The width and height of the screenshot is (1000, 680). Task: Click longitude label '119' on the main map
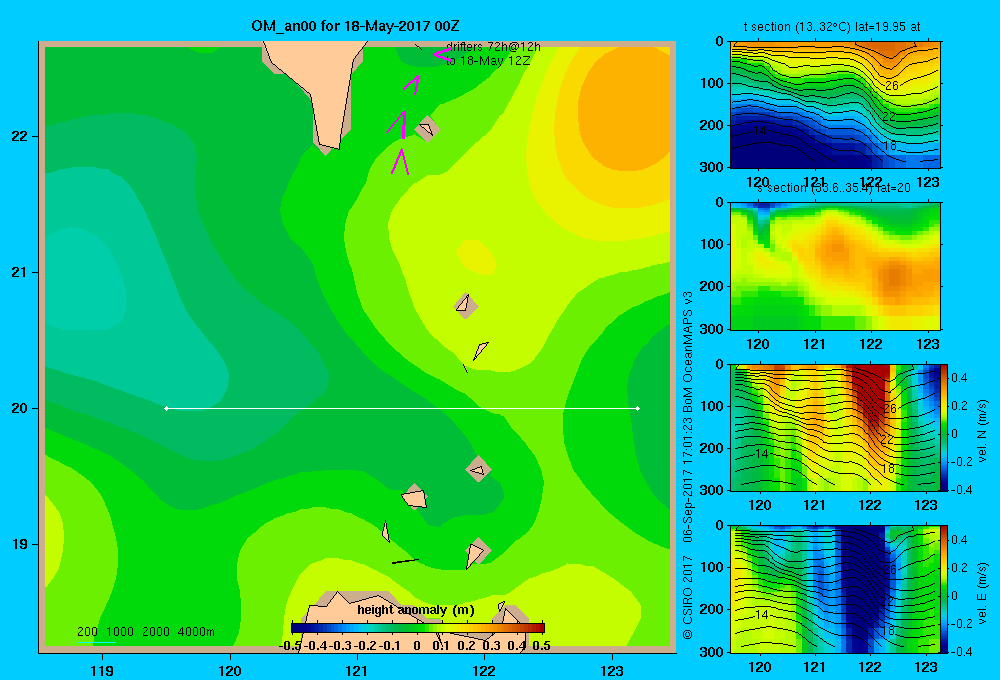coord(102,670)
